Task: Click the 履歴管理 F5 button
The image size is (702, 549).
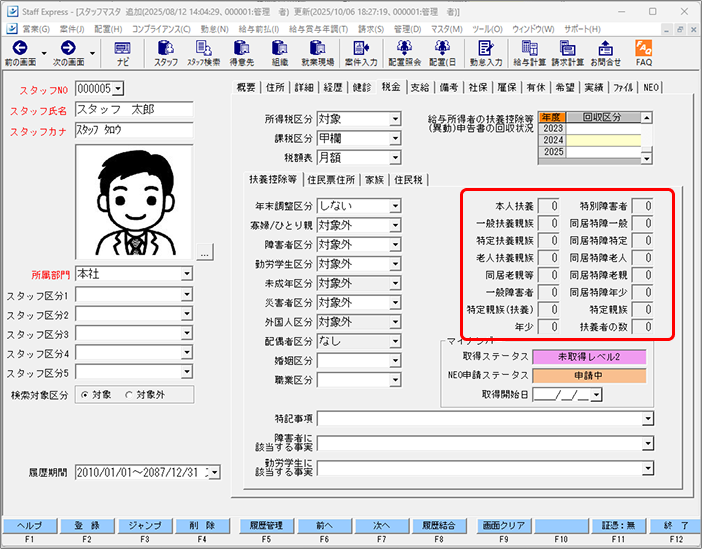Action: (x=266, y=526)
